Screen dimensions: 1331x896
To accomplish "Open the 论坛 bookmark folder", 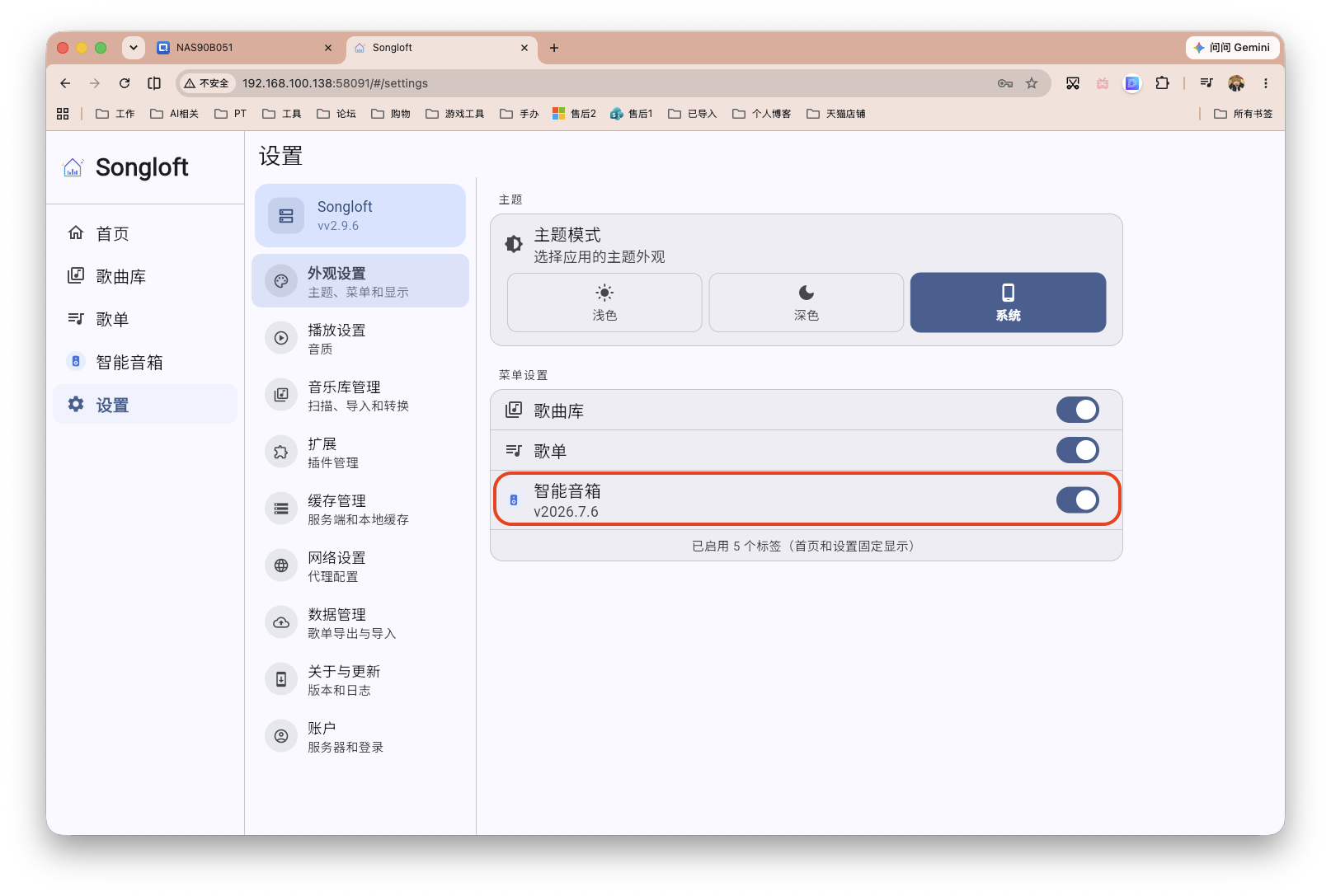I will click(x=336, y=114).
